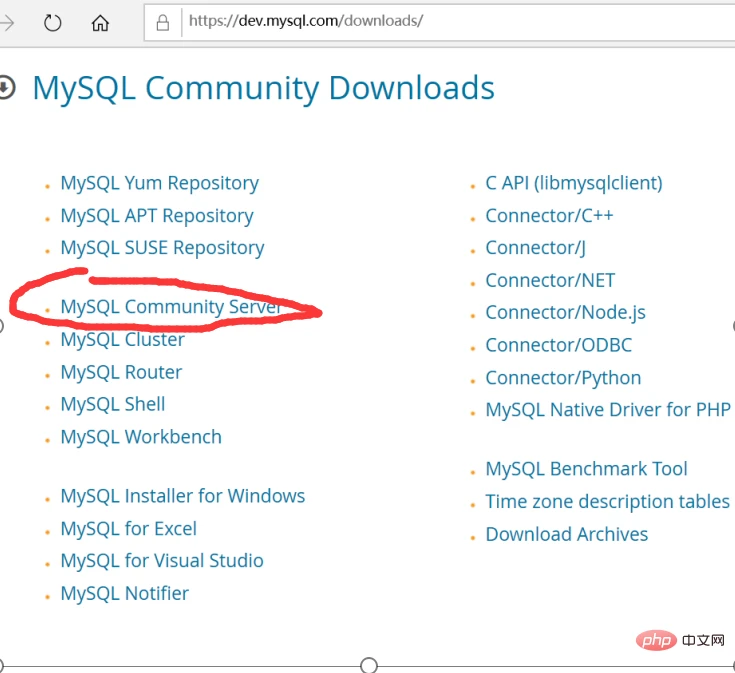Open Connector/Node.js link
Screen dimensions: 735x673
(565, 313)
